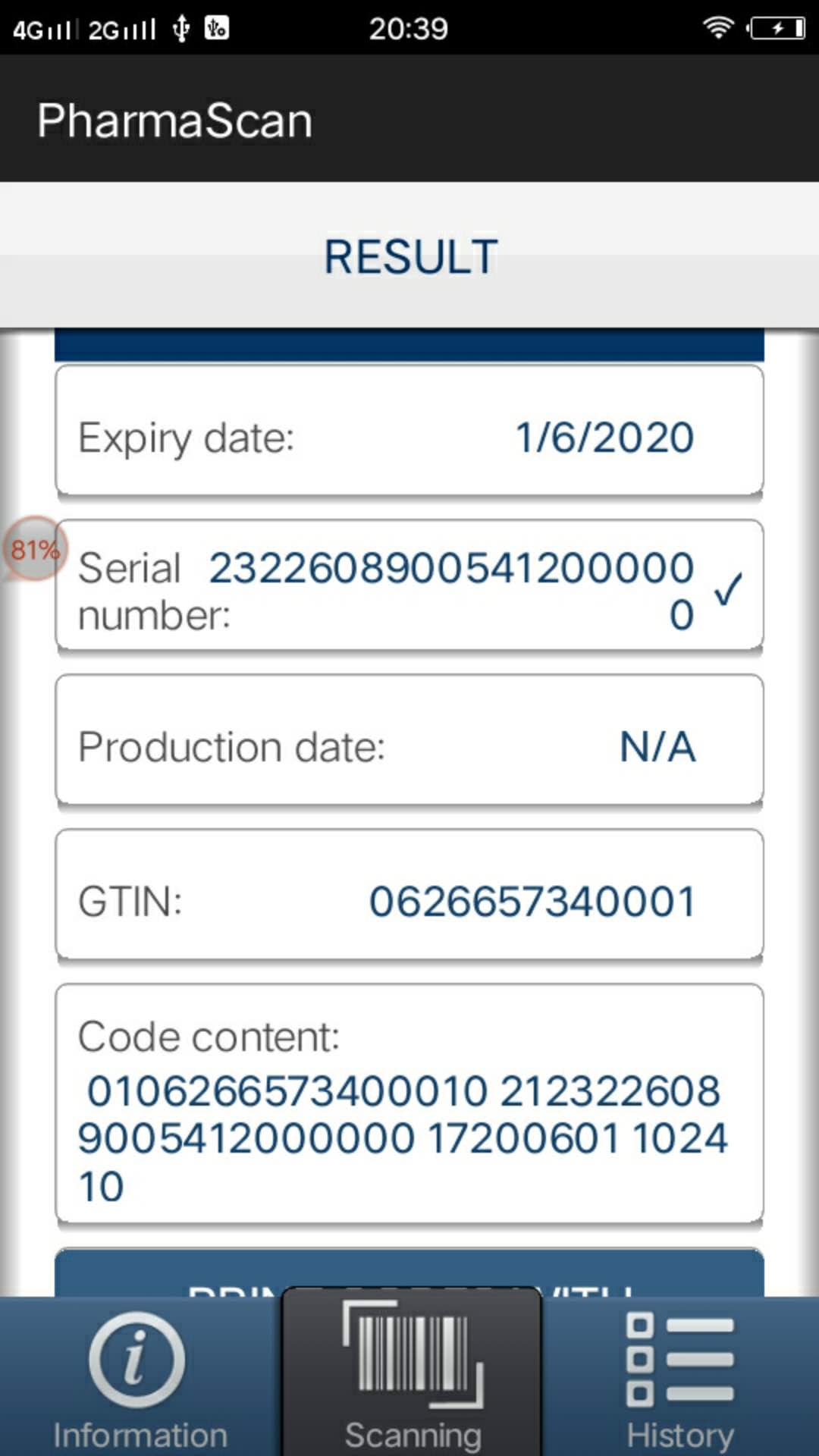The height and width of the screenshot is (1456, 819).
Task: Tap the partially visible blue button
Action: 409,1272
